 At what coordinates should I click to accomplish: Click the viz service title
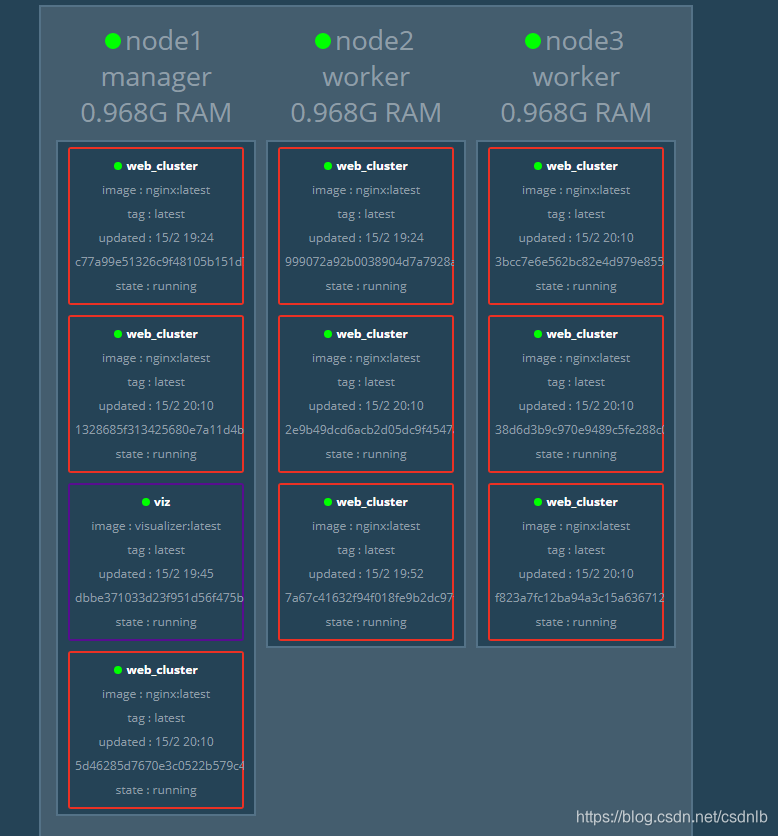click(x=162, y=502)
